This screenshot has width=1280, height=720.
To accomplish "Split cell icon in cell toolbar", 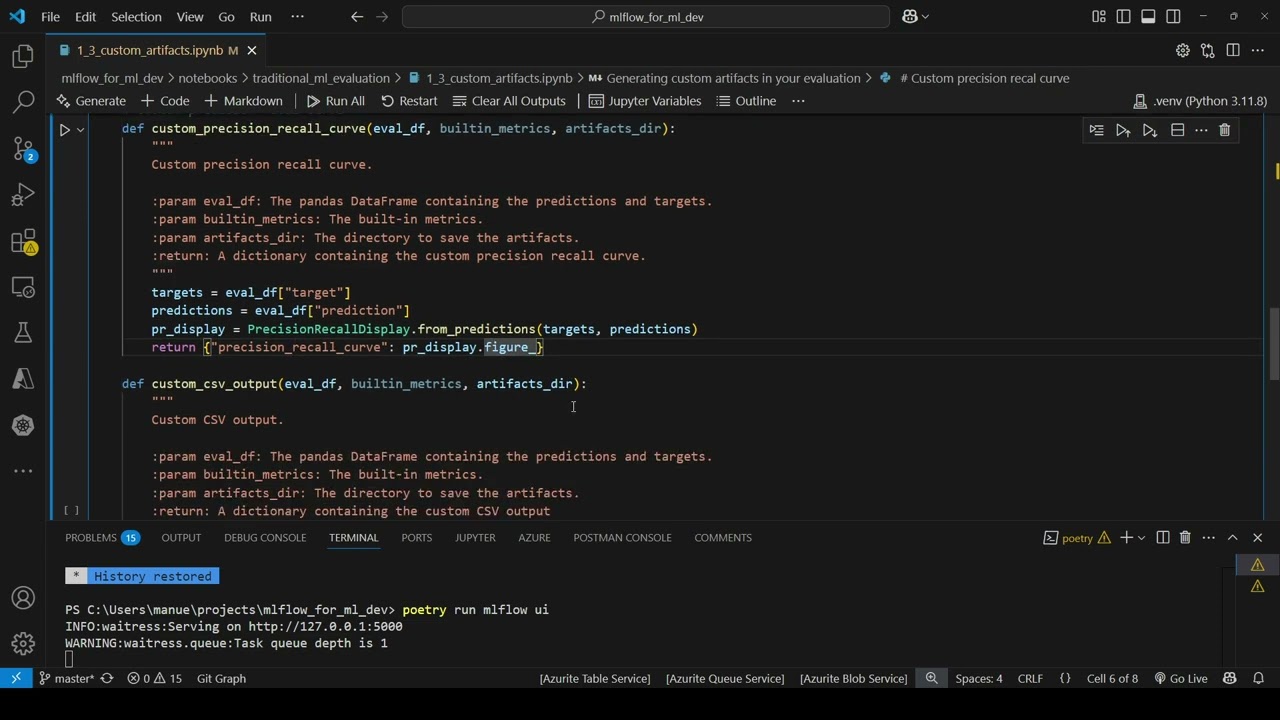I will click(x=1177, y=130).
